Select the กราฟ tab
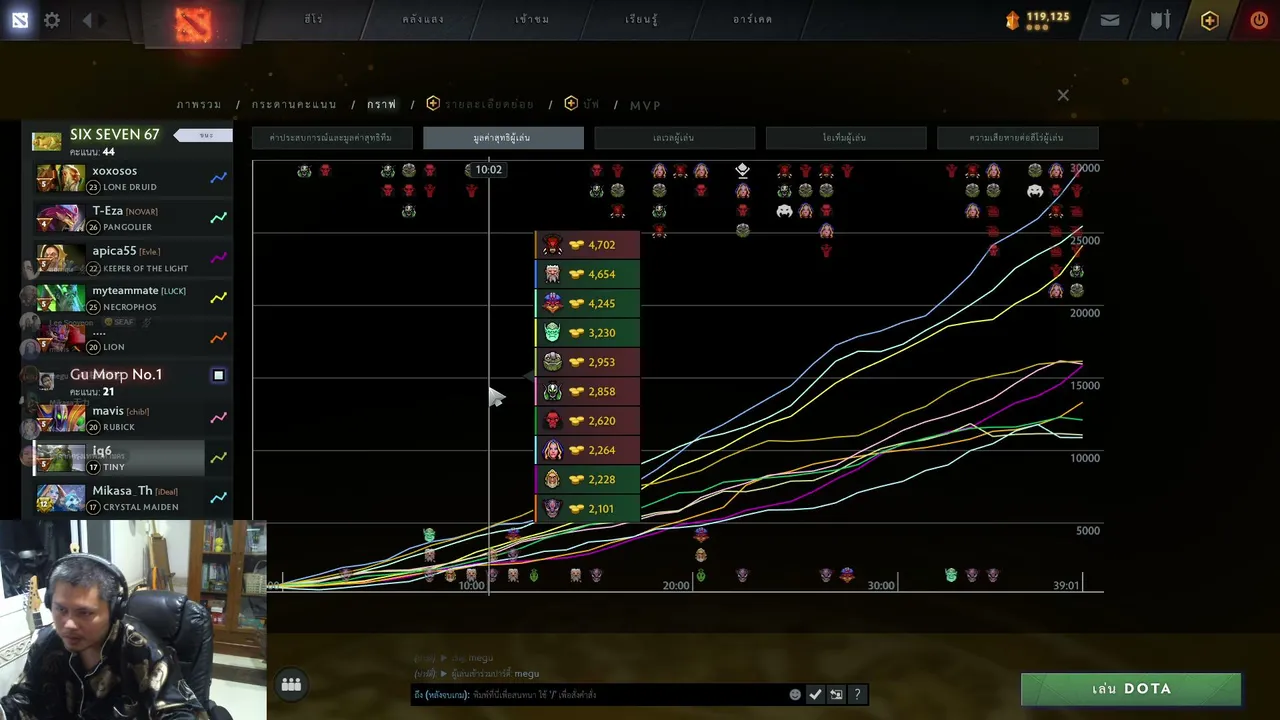 click(x=381, y=104)
